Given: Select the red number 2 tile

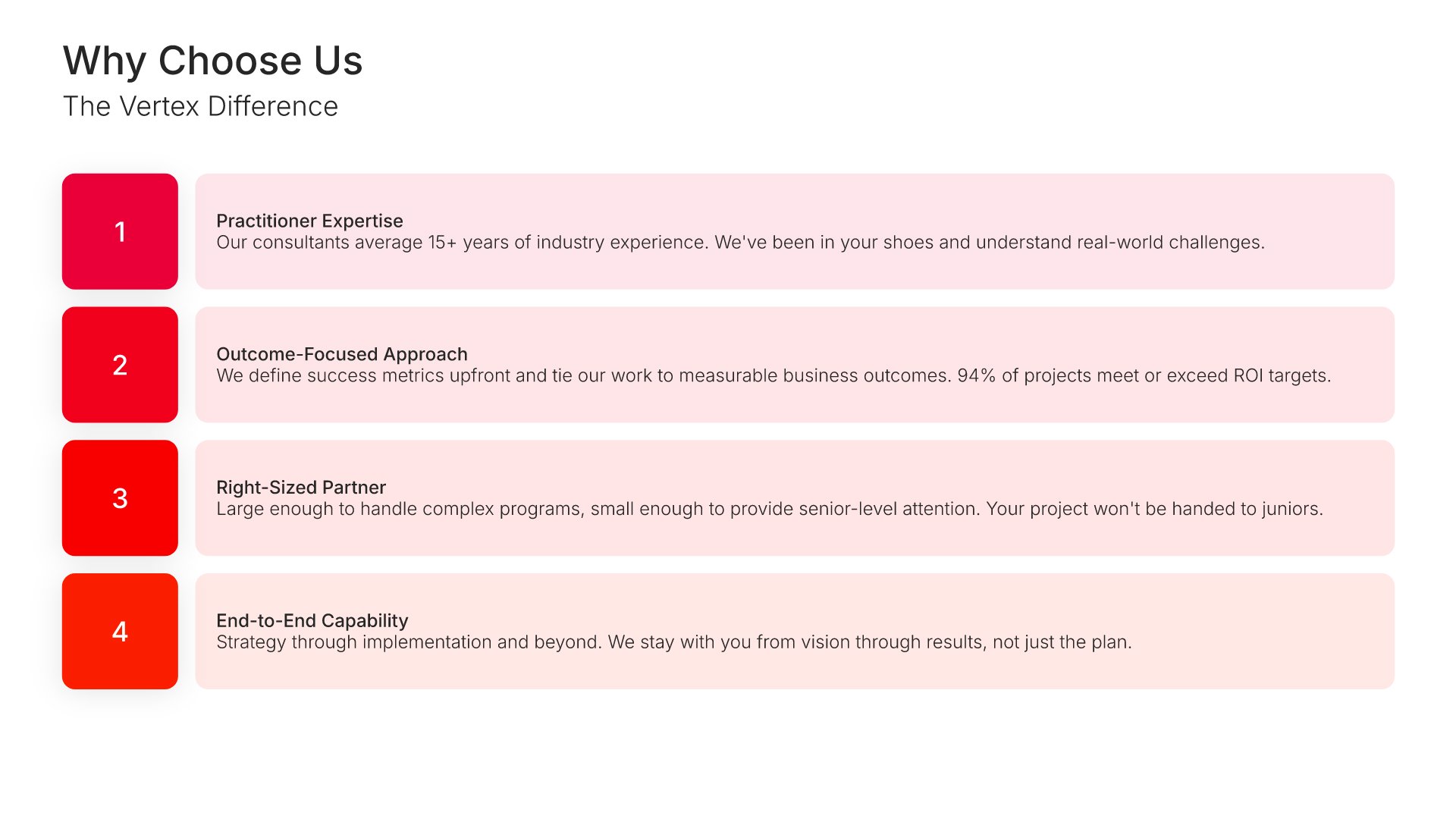Looking at the screenshot, I should coord(120,365).
